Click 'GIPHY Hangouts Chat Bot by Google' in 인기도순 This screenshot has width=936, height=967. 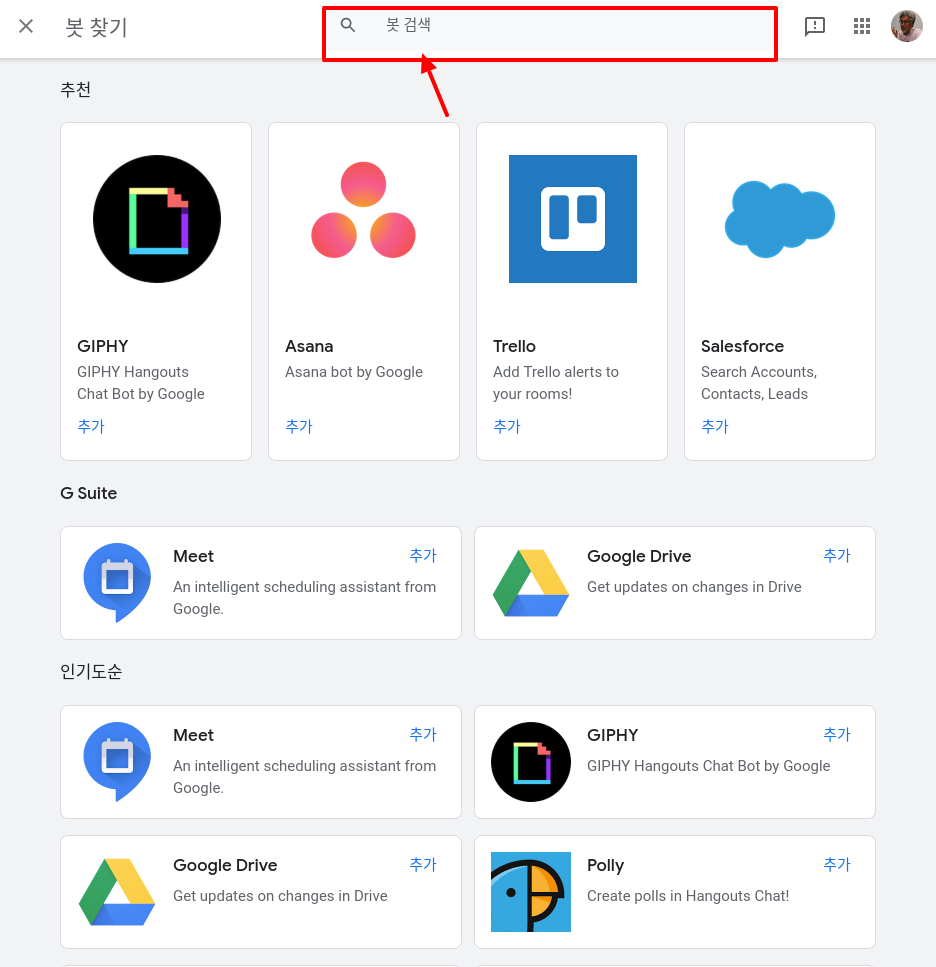[x=708, y=766]
